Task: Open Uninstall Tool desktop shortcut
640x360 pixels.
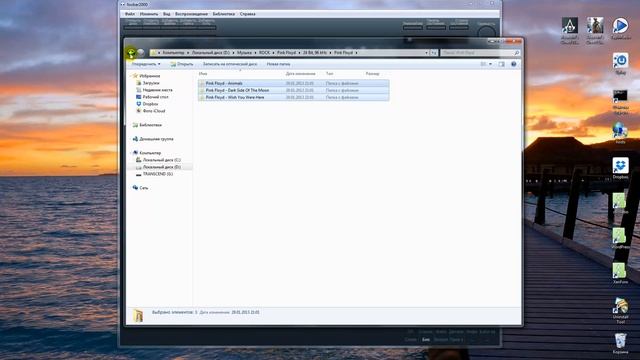Action: [x=620, y=310]
